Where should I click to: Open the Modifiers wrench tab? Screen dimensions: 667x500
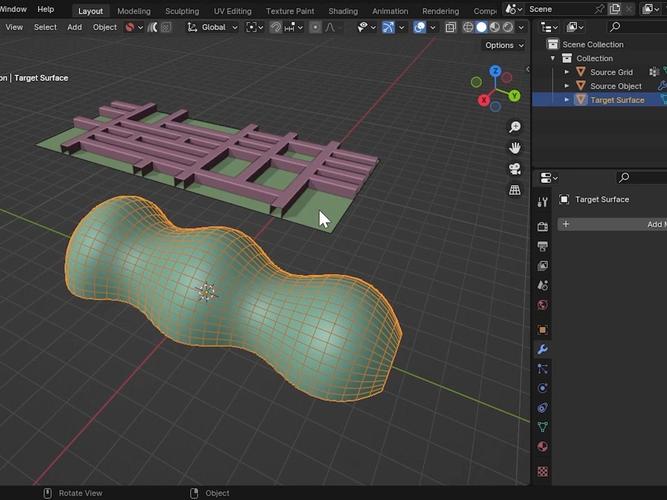(542, 349)
